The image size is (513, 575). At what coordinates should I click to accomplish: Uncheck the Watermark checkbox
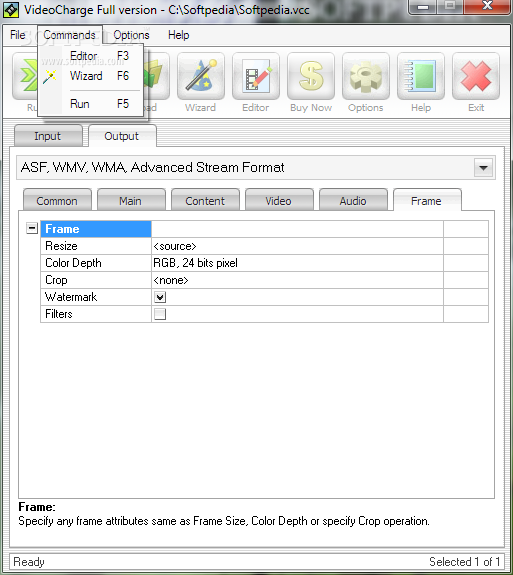(160, 297)
